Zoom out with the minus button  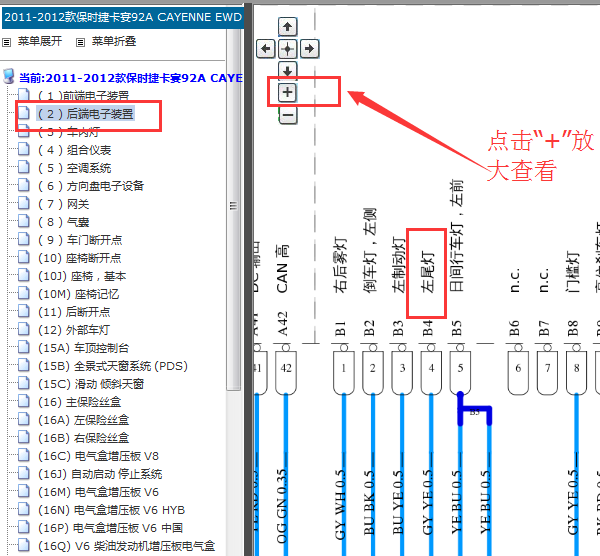point(288,114)
